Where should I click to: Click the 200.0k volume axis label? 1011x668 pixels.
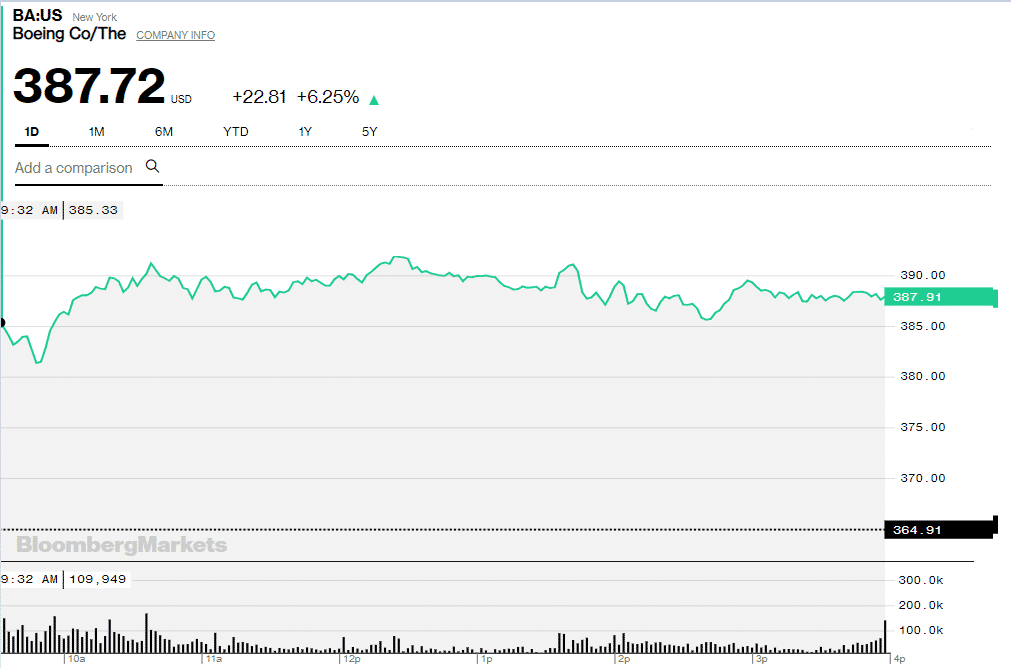(921, 605)
